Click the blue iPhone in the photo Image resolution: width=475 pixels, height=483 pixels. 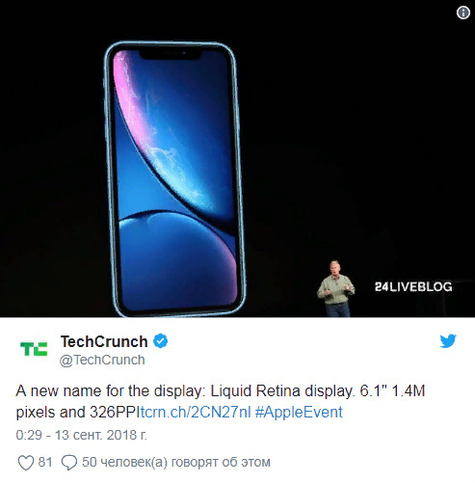point(174,179)
